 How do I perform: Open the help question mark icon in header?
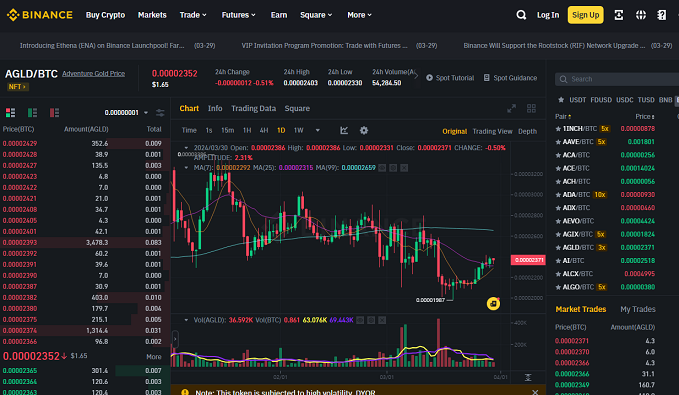[x=662, y=15]
